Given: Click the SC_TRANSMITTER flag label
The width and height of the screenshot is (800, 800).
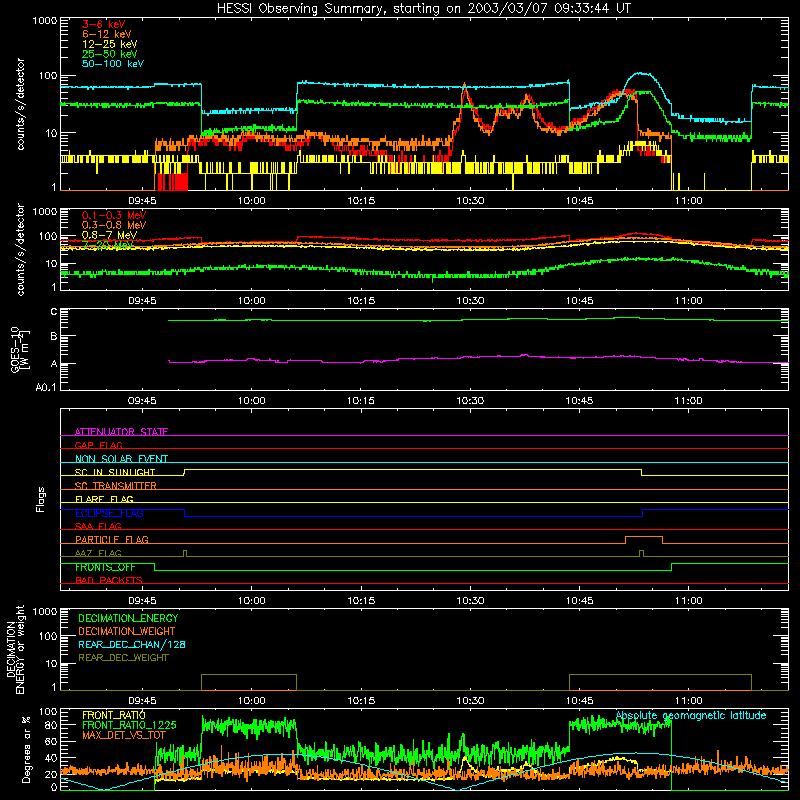Looking at the screenshot, I should [116, 485].
